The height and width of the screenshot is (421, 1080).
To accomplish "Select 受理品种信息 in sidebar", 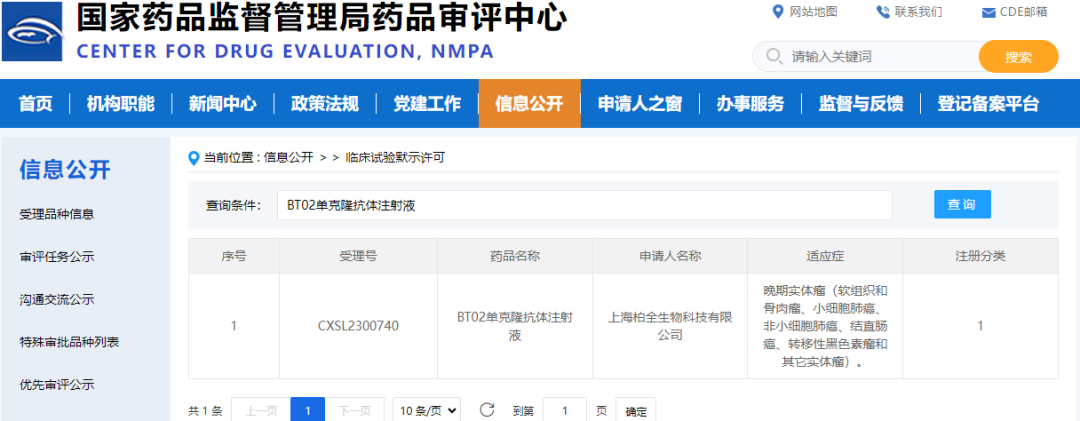I will coord(57,215).
